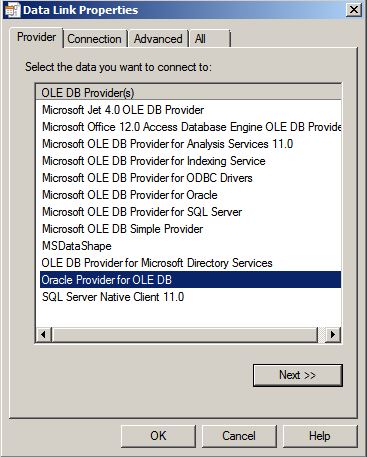367x457 pixels.
Task: Close the Data Link Properties dialog
Action: (354, 10)
